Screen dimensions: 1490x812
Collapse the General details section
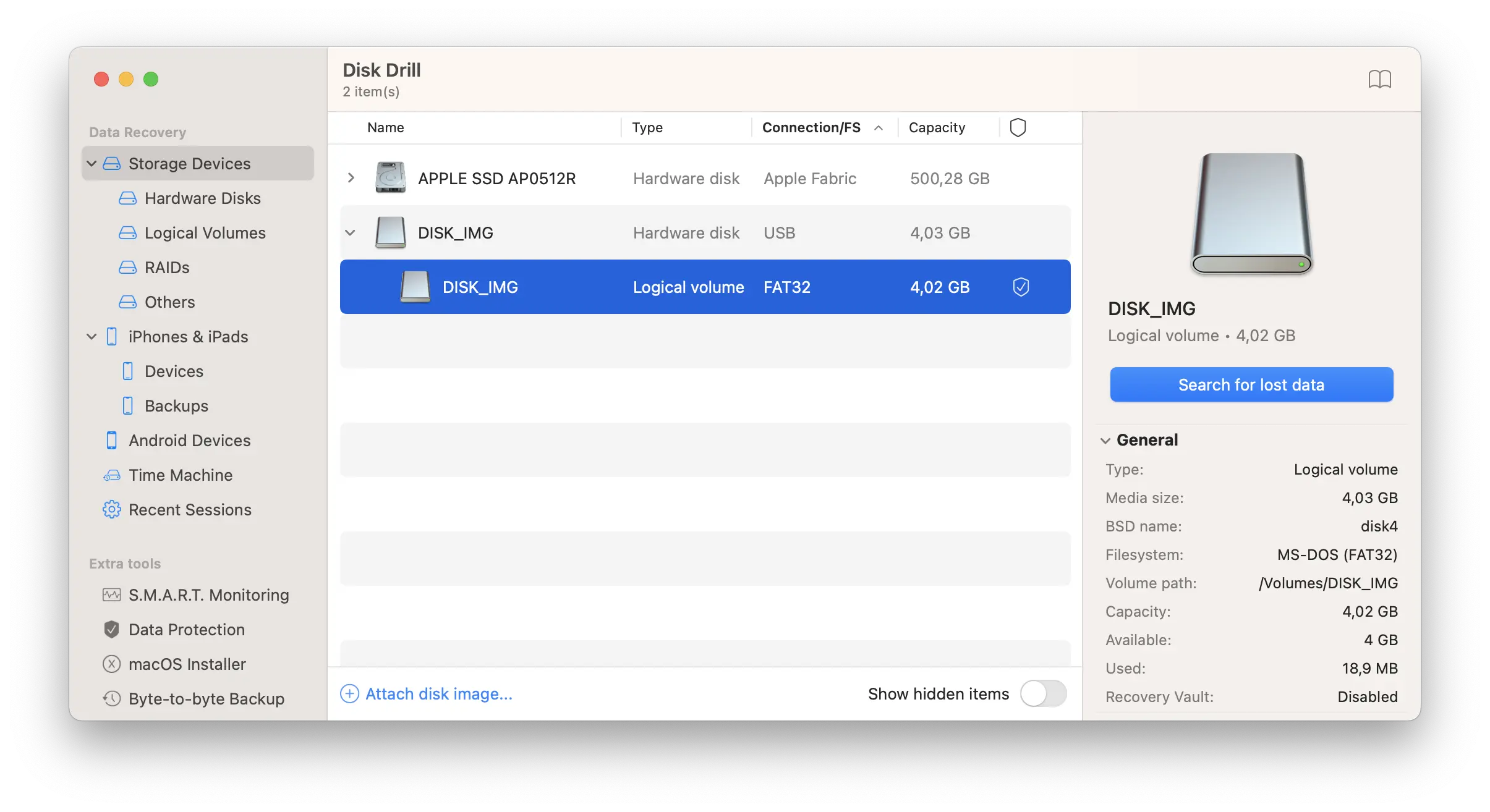[x=1105, y=441]
